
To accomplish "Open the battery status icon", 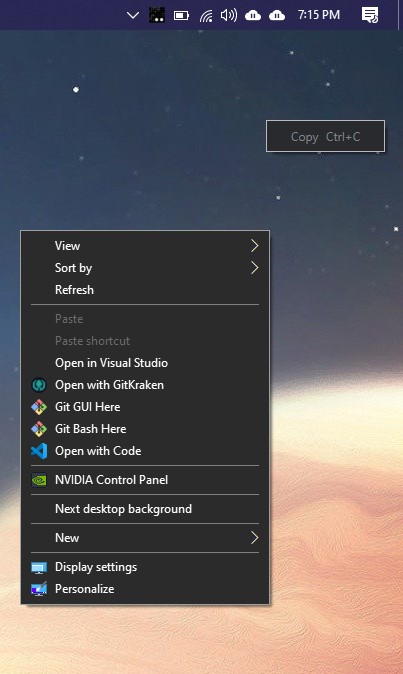I will click(x=181, y=16).
